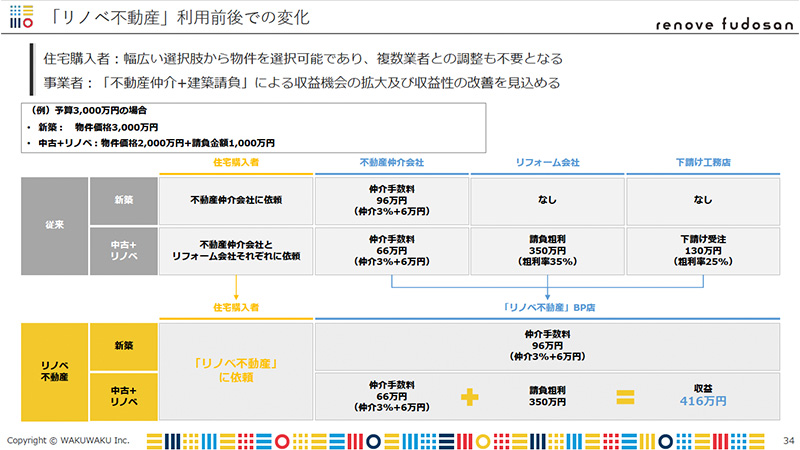Viewport: 800px width, 450px height.
Task: Click the renove fudosan brand logo
Action: [x=724, y=24]
